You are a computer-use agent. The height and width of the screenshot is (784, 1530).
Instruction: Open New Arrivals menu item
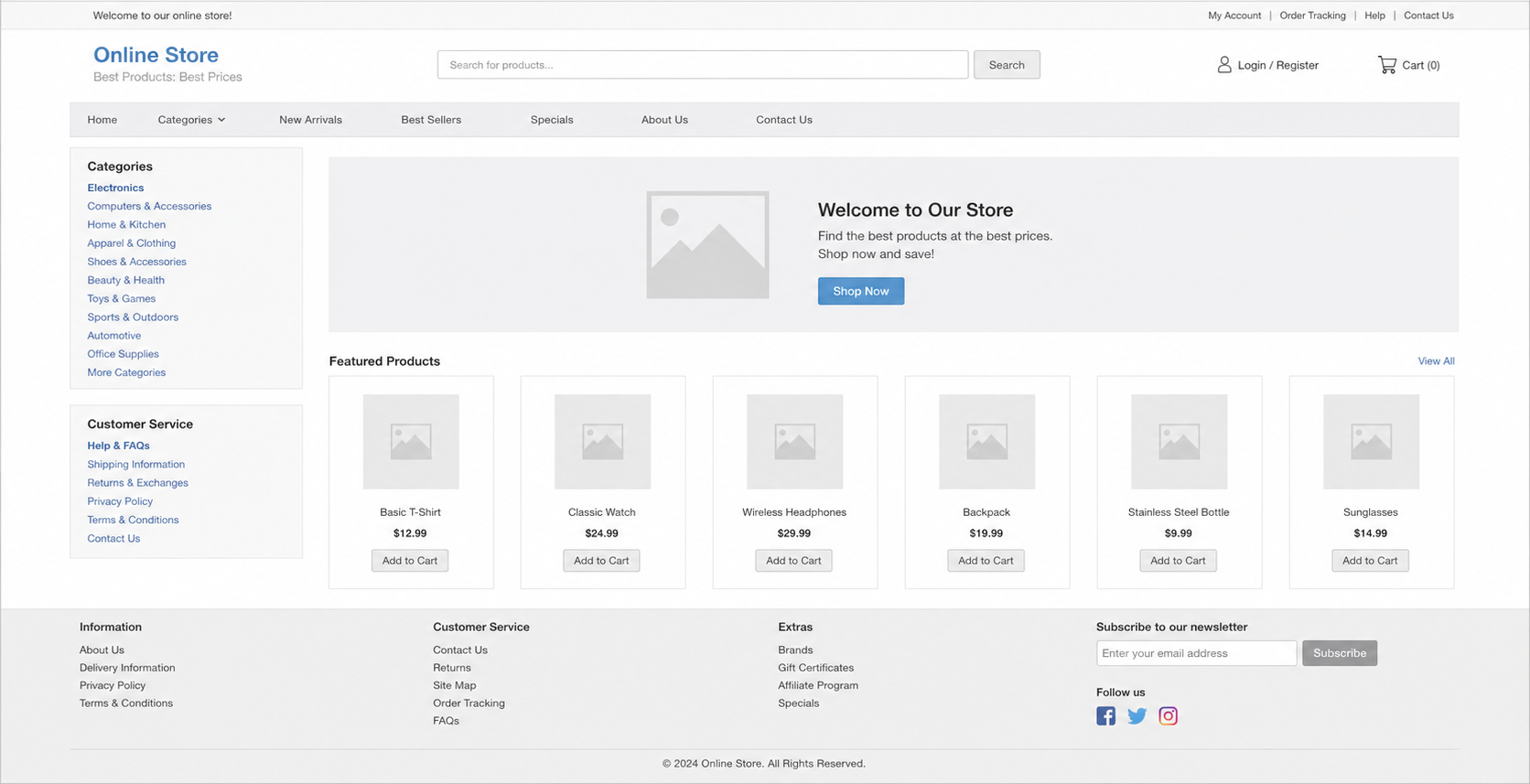[x=310, y=120]
